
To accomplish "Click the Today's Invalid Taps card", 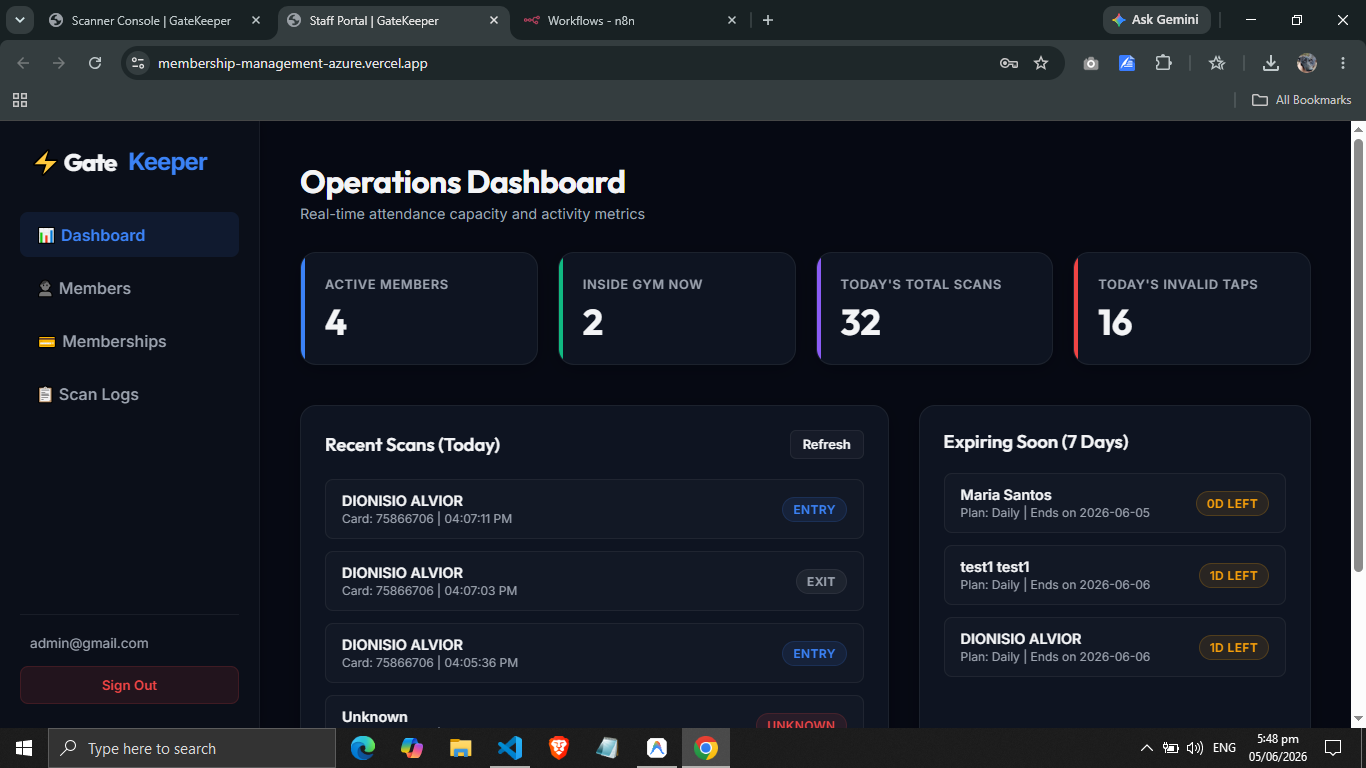I will point(1192,308).
